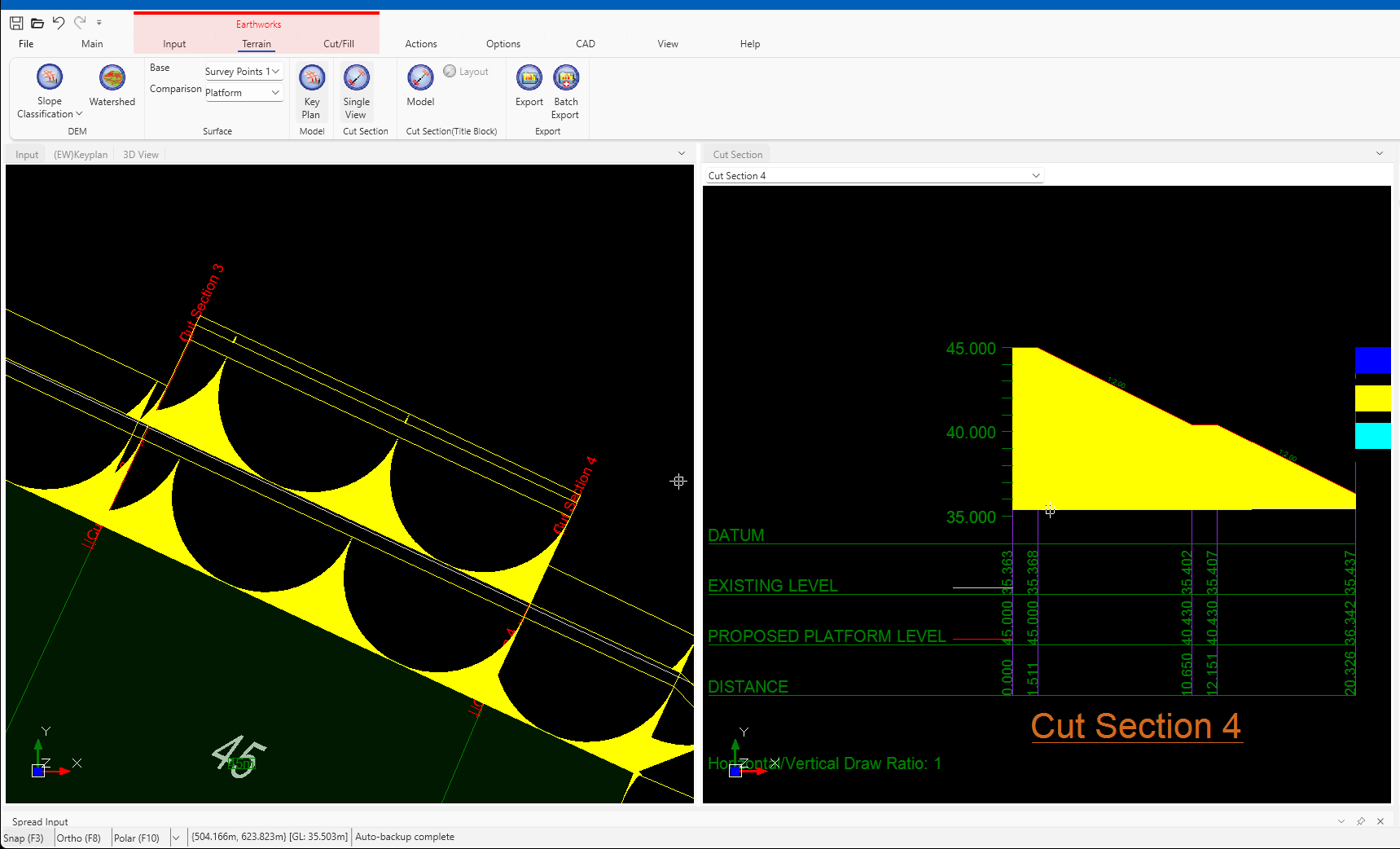This screenshot has width=1400, height=849.
Task: Open the CAD ribbon tab
Action: pyautogui.click(x=586, y=44)
